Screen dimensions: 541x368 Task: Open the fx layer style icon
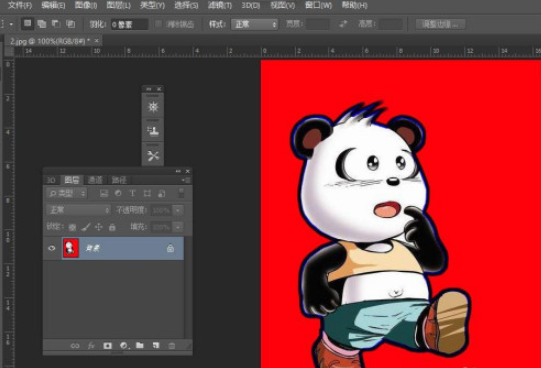[91, 345]
